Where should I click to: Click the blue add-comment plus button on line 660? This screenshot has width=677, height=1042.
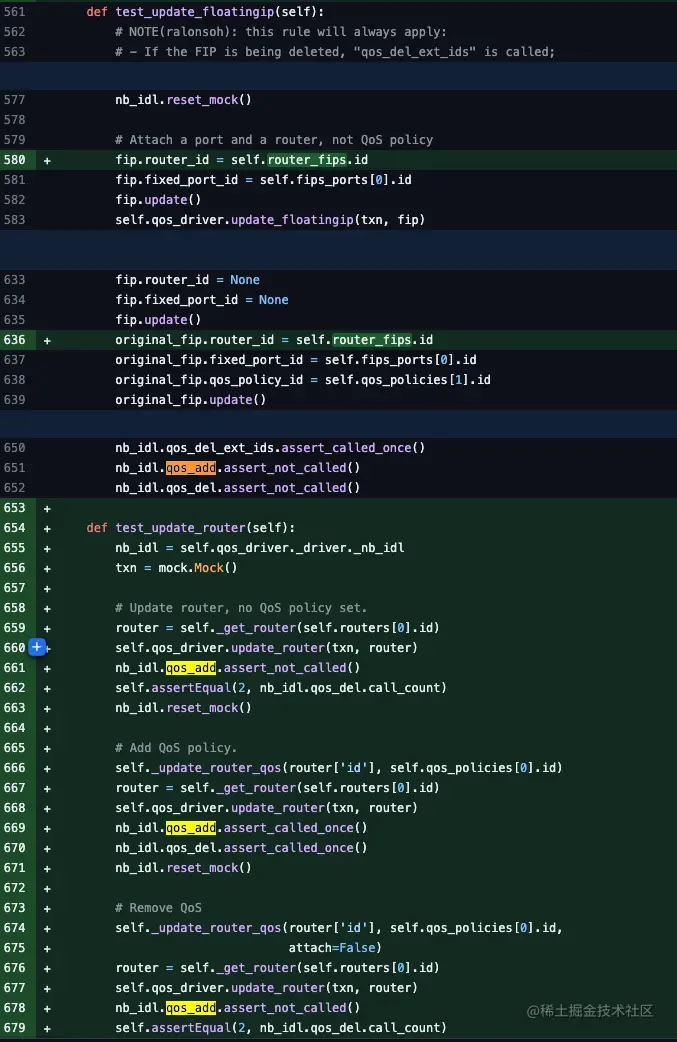(37, 647)
